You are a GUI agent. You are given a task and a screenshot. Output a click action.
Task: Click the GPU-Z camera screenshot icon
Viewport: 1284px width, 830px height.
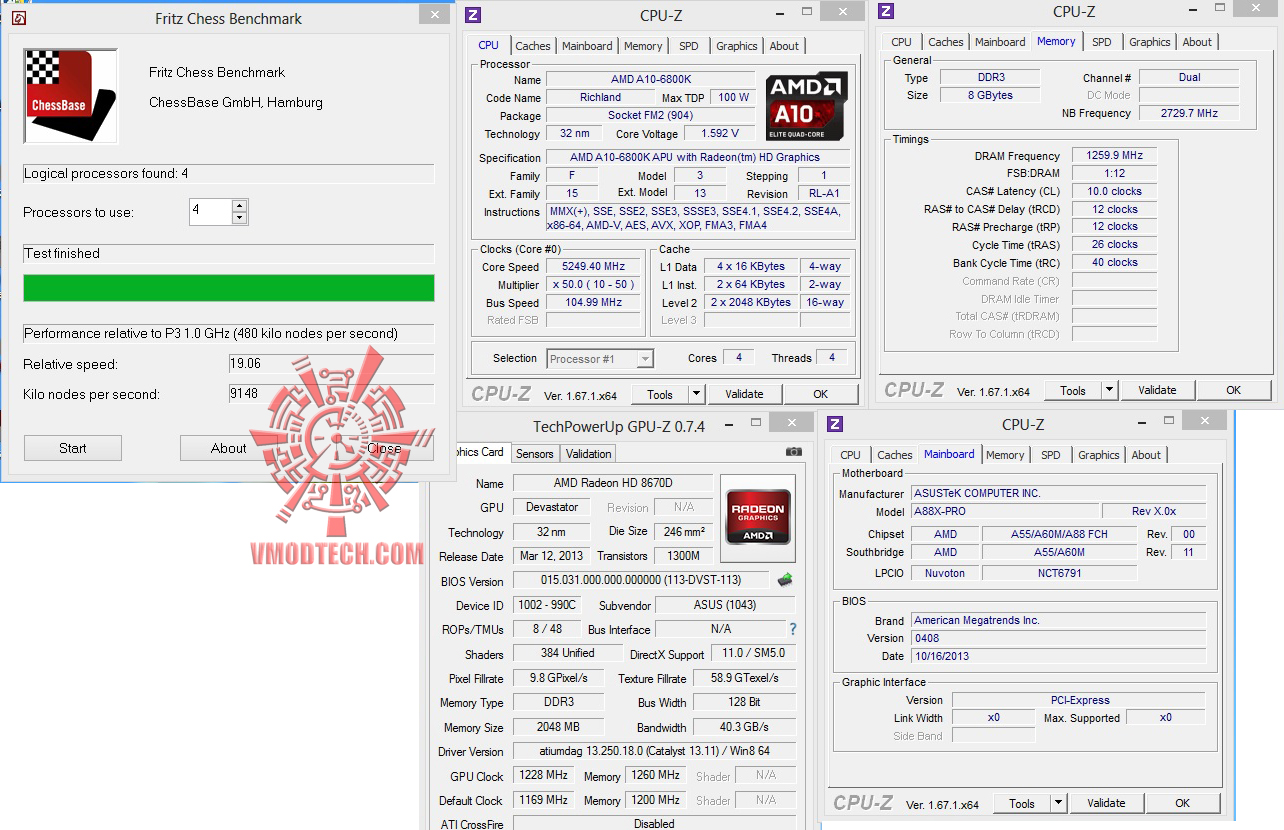pos(794,452)
